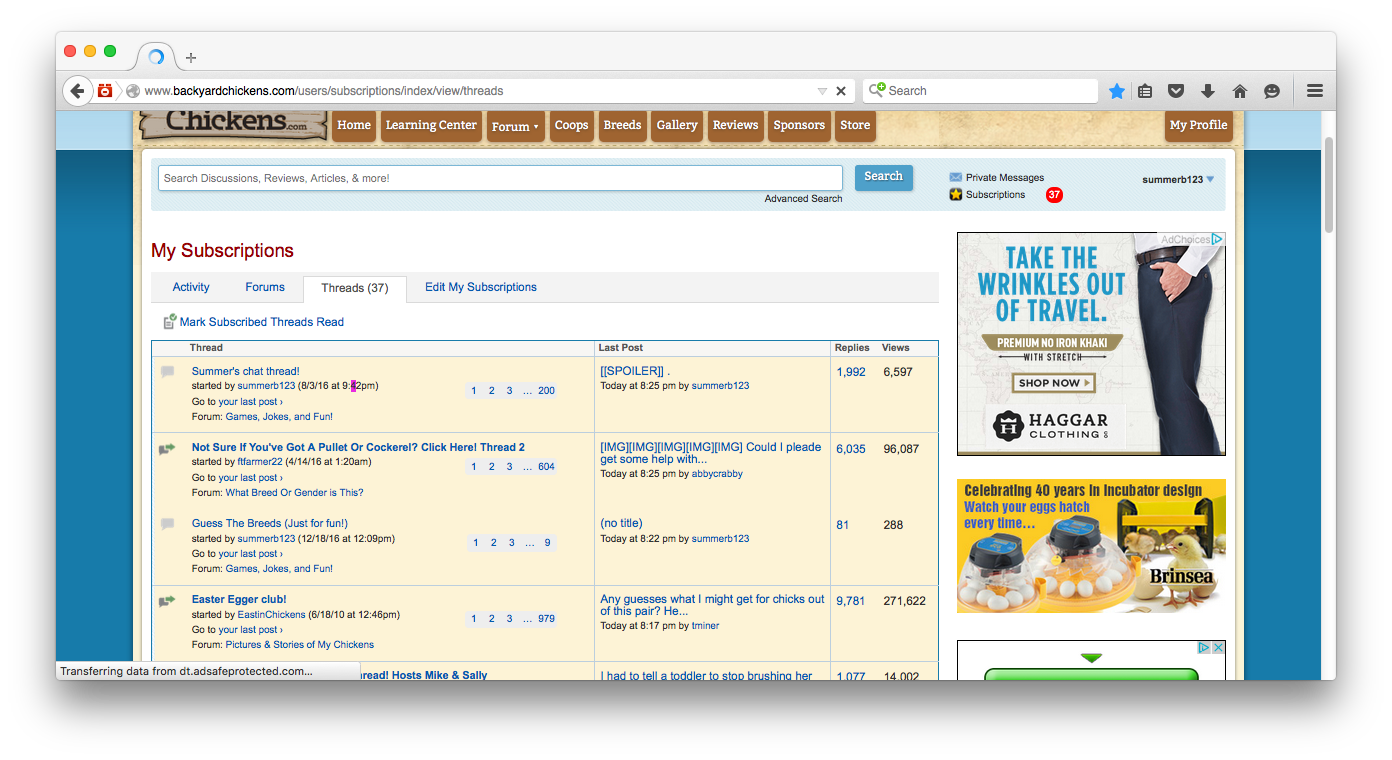Expand the summerb123 user dropdown
Viewport: 1392px width, 760px height.
(x=1210, y=180)
